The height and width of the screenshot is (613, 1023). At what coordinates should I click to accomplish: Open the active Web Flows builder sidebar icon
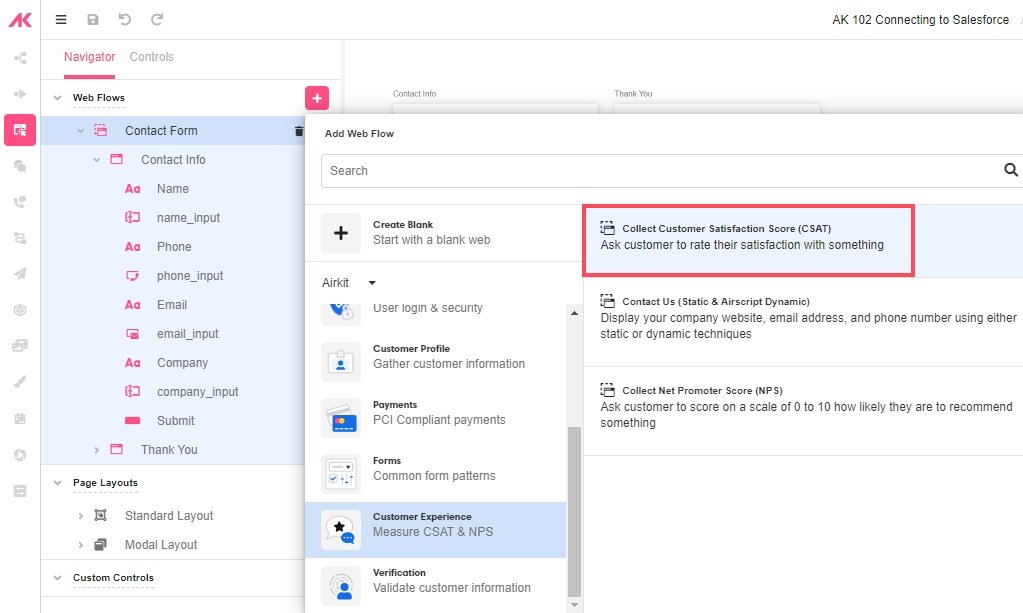click(x=20, y=130)
